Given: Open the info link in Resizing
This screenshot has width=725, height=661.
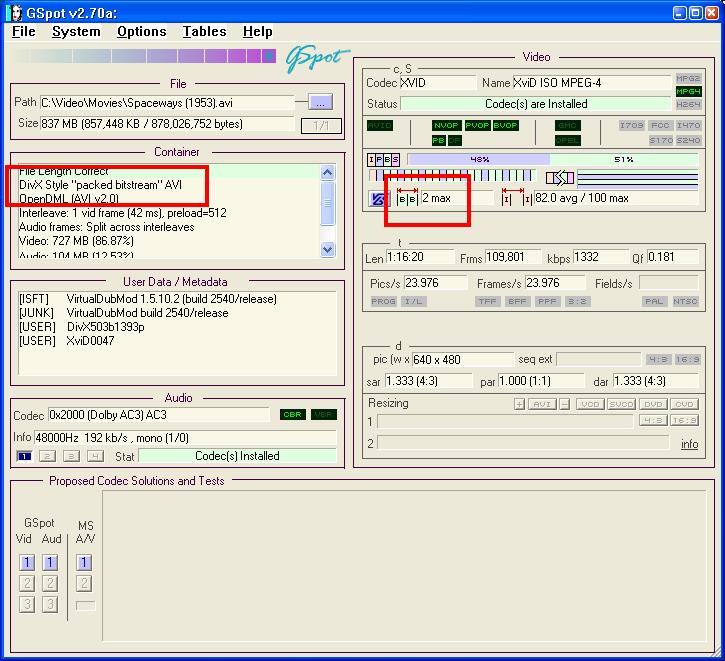Looking at the screenshot, I should [x=689, y=444].
